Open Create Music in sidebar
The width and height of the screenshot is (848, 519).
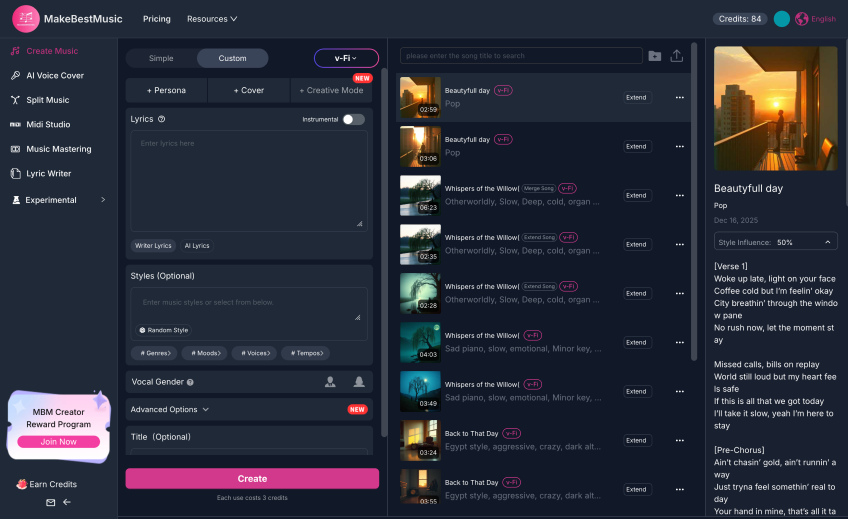point(44,51)
